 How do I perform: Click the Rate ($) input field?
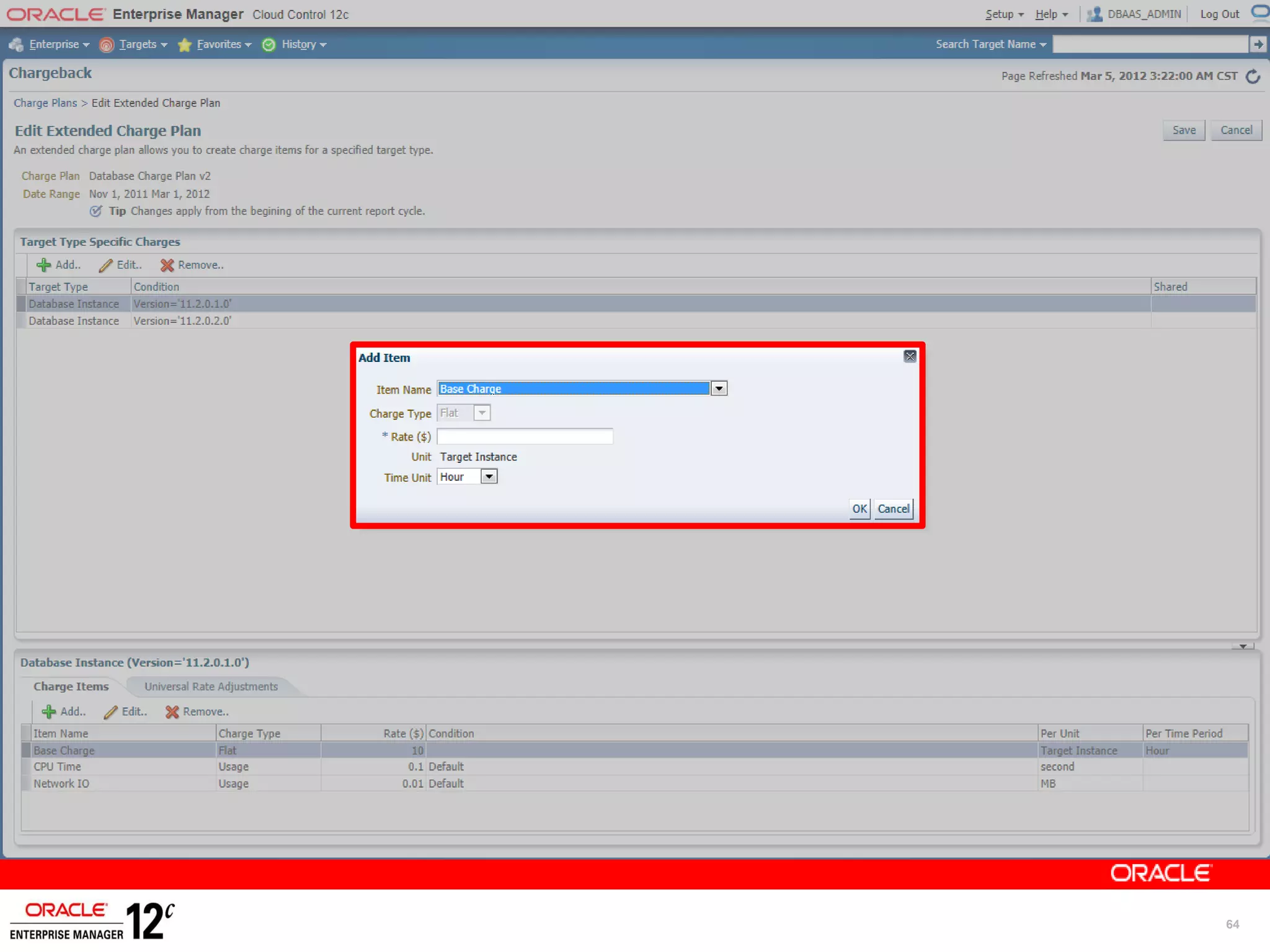click(x=525, y=436)
